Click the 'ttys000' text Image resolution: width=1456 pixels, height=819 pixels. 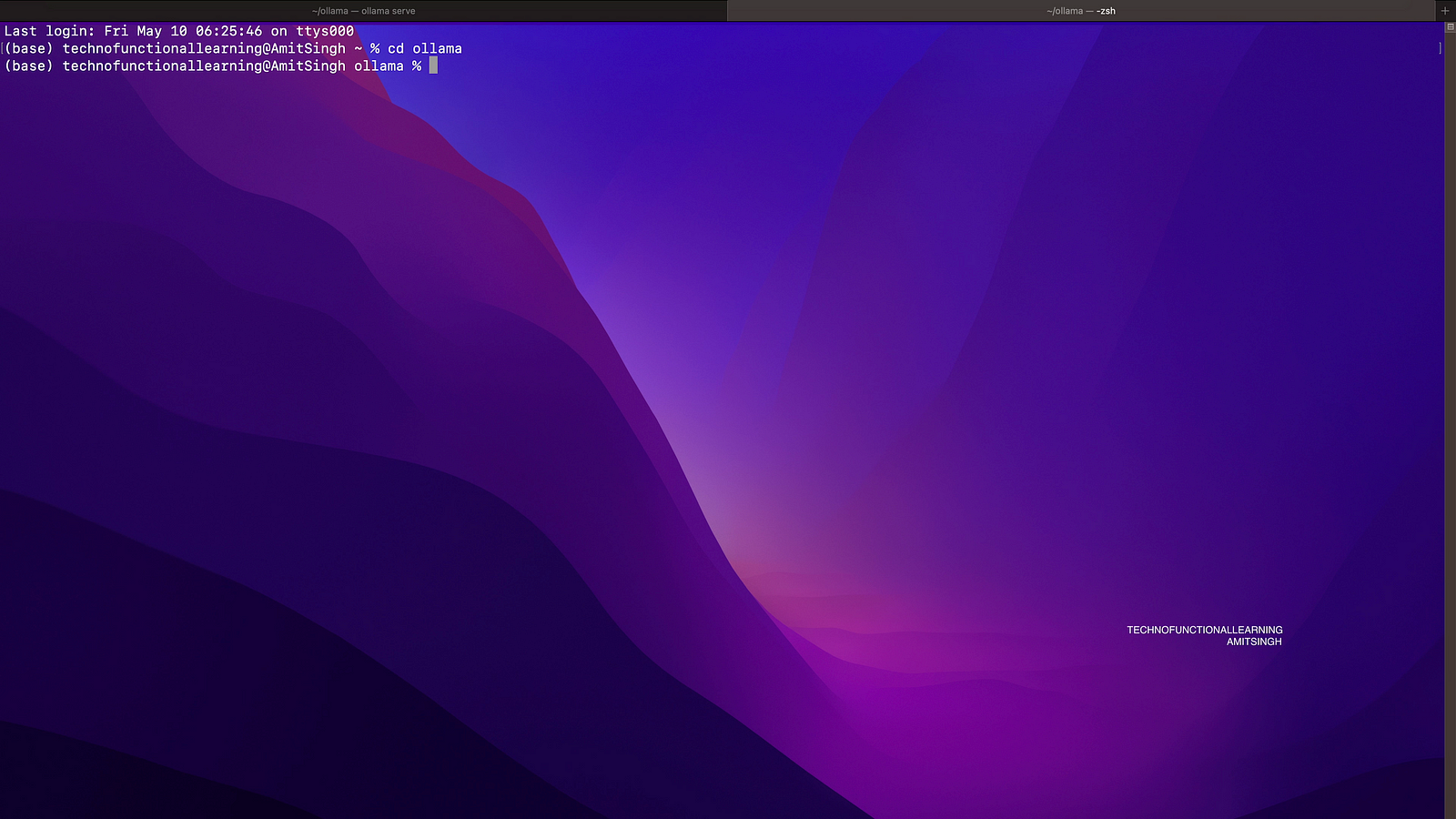click(x=325, y=31)
